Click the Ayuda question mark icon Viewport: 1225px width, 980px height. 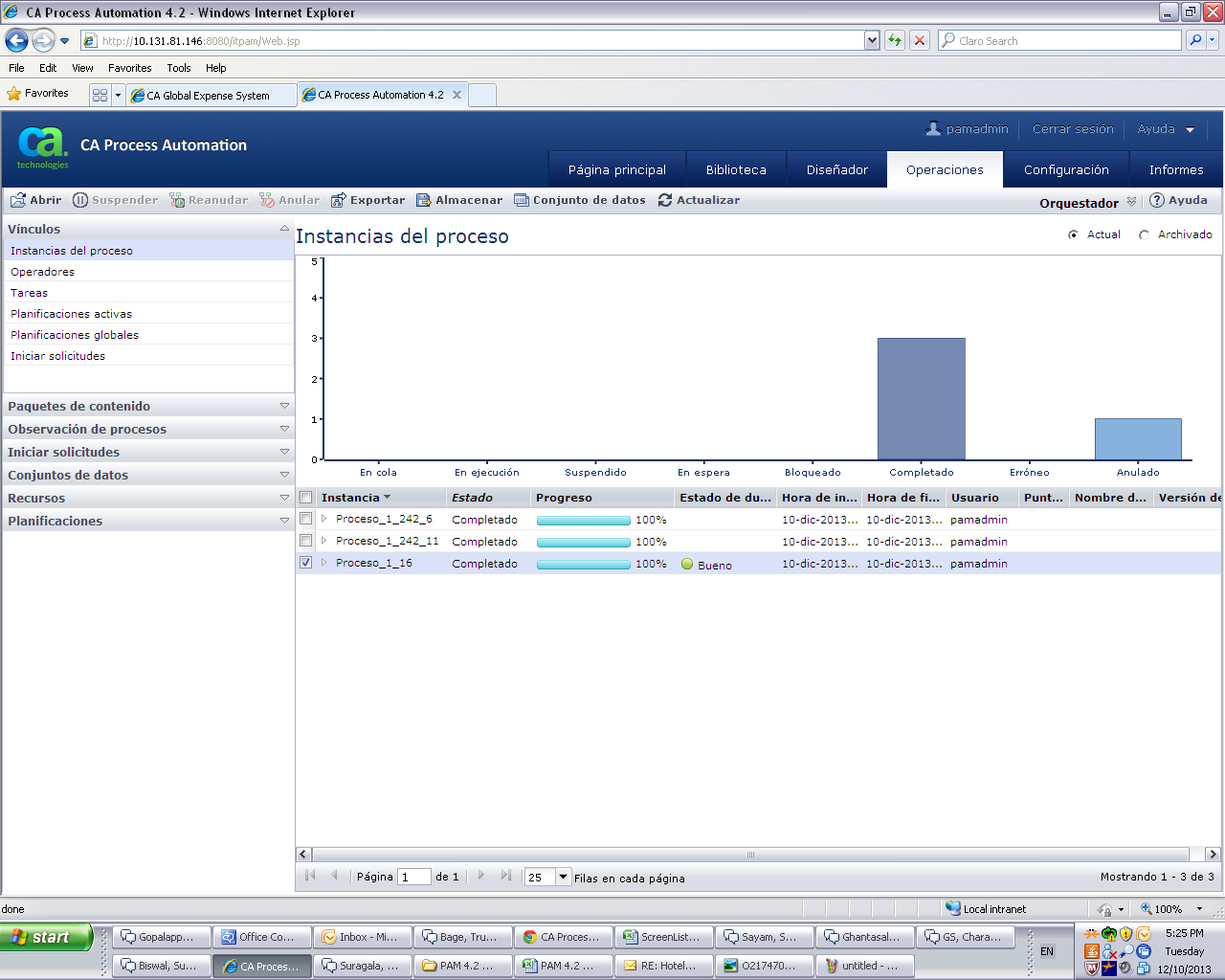pos(1156,200)
